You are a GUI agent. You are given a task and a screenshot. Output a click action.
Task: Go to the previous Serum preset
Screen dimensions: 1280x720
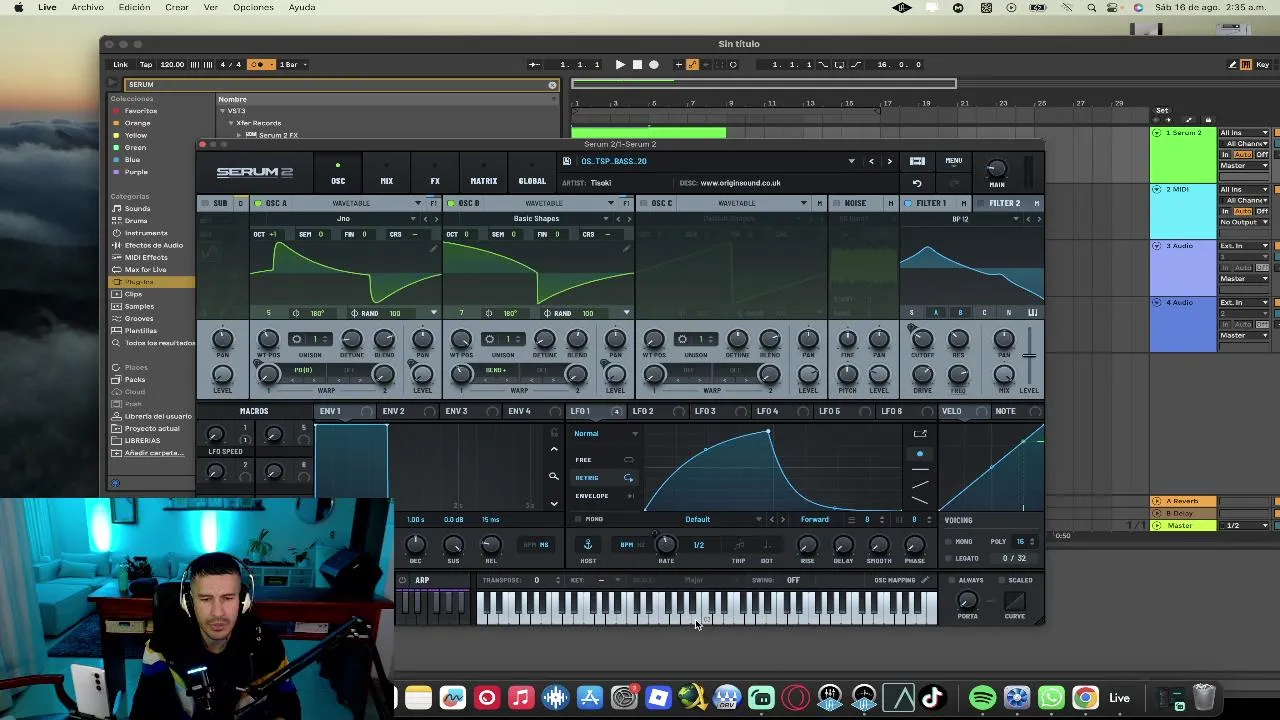[871, 161]
